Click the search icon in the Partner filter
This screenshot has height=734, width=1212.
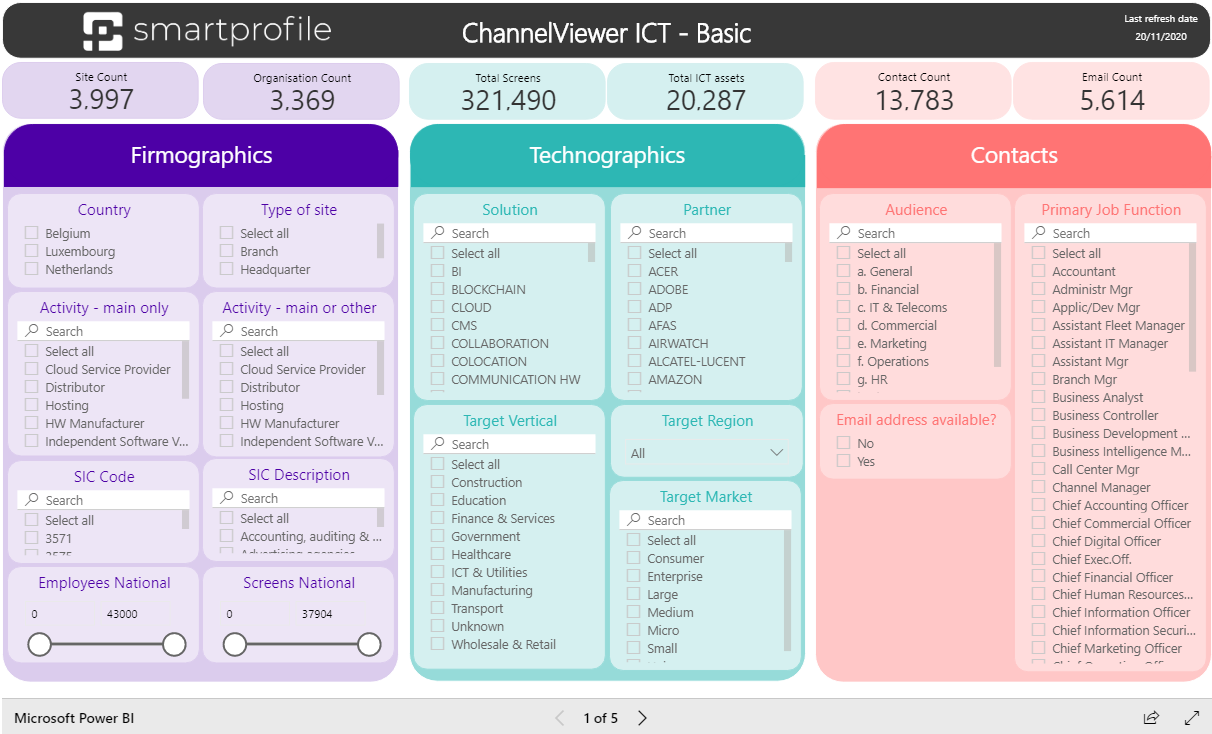click(634, 231)
